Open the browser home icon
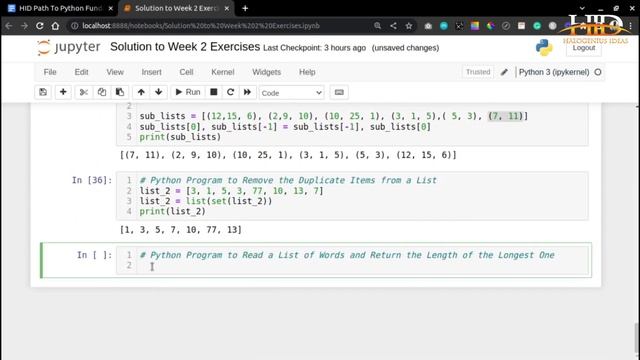Image resolution: width=640 pixels, height=360 pixels. point(55,26)
